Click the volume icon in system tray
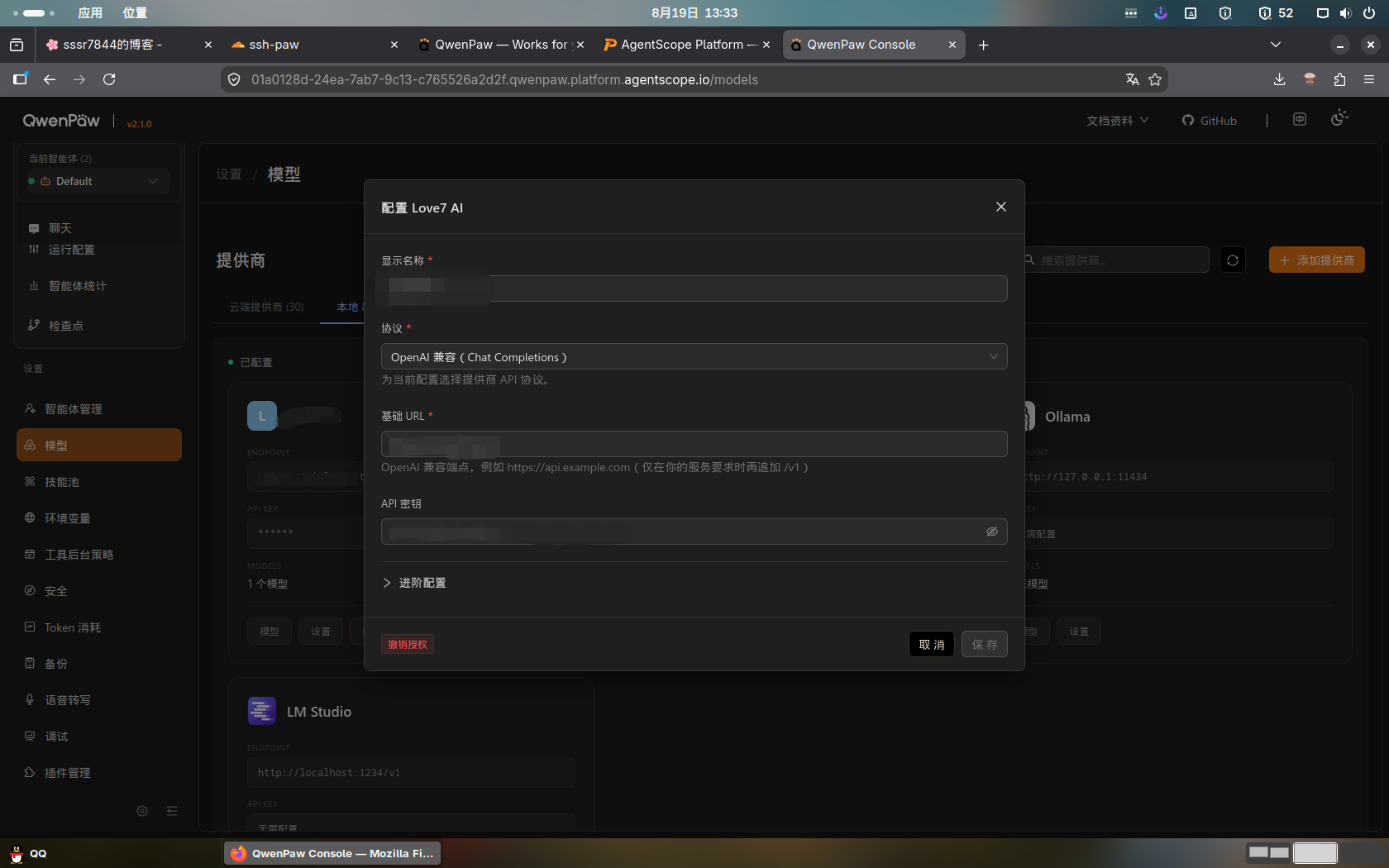This screenshot has height=868, width=1389. pos(1345,13)
